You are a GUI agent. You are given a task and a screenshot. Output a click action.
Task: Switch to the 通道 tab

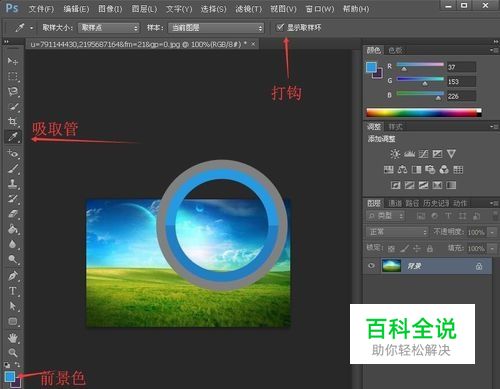[395, 203]
